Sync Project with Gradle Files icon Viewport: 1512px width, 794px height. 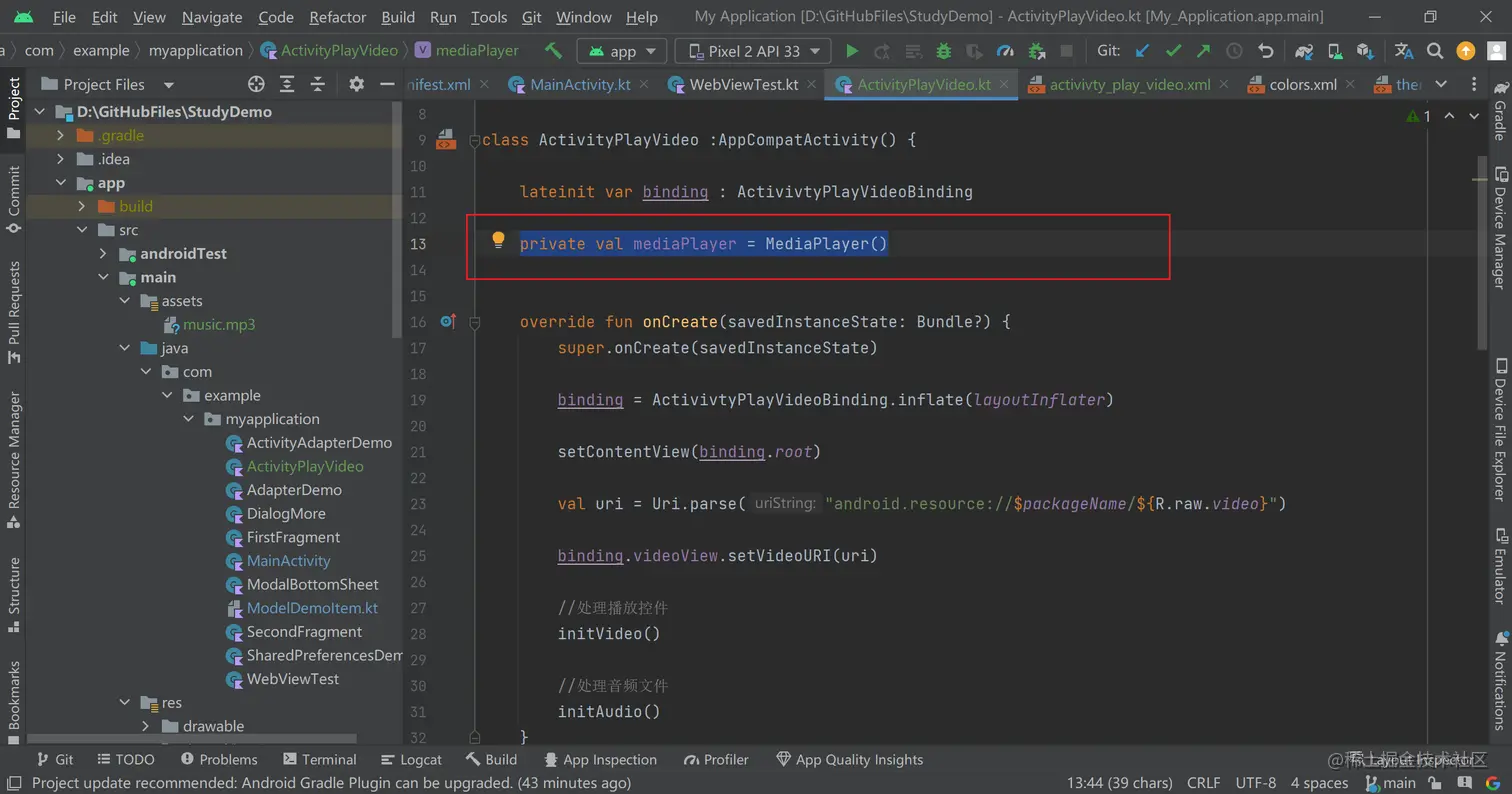tap(1304, 51)
